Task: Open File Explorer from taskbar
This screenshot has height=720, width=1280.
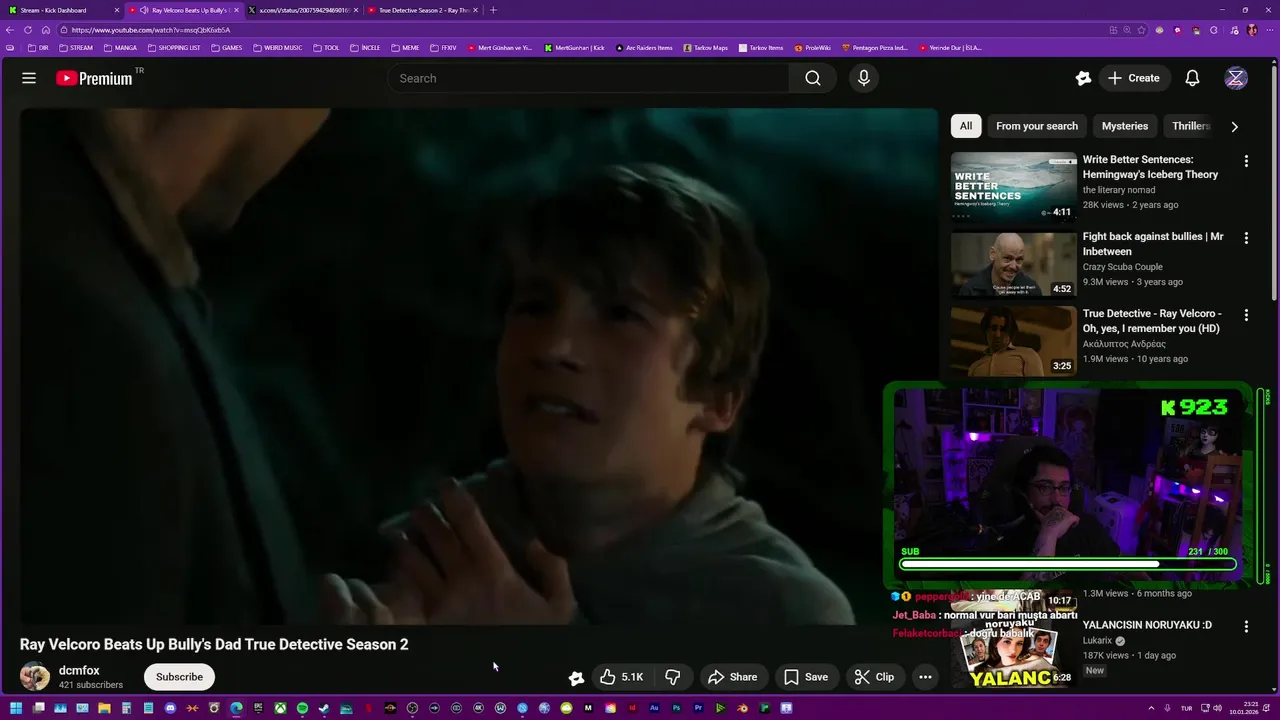Action: (x=104, y=708)
